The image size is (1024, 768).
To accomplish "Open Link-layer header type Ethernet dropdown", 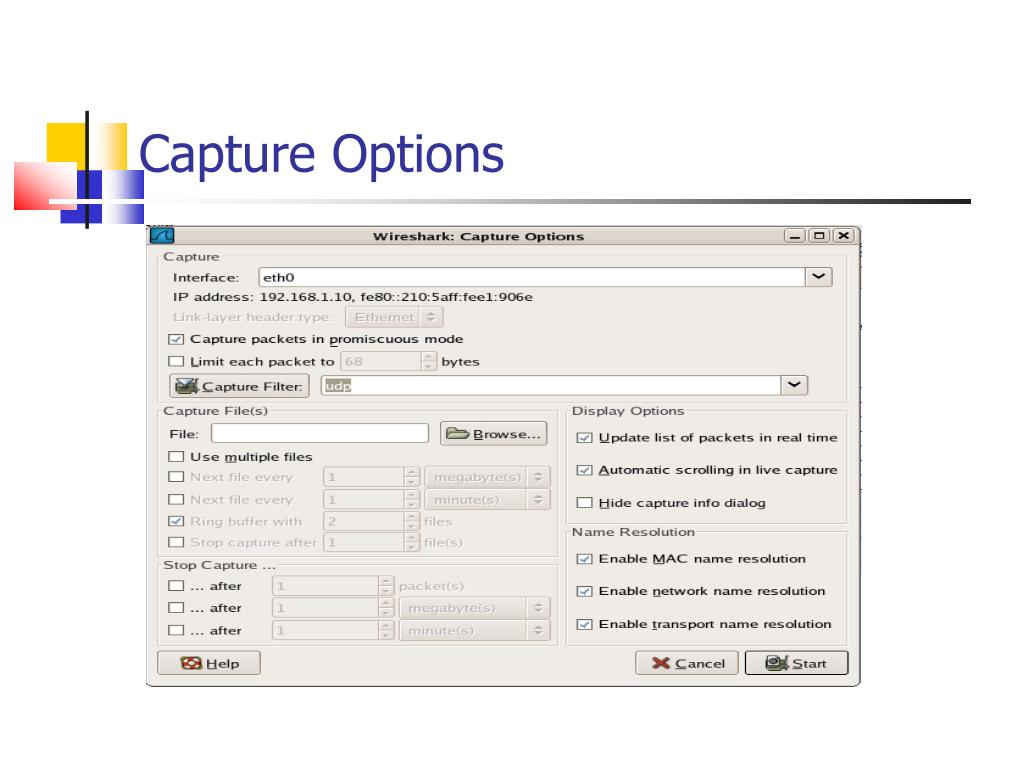I will 394,317.
